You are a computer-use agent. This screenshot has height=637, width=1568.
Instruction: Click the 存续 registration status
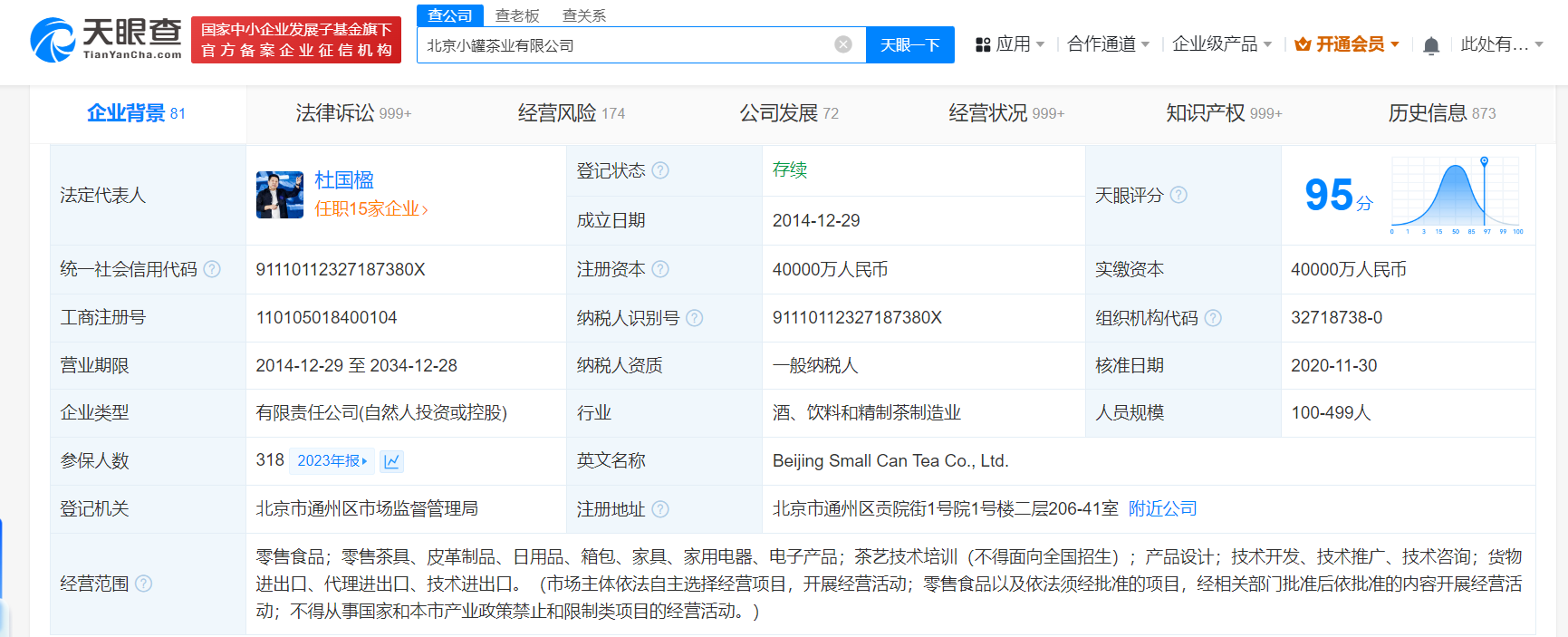[x=790, y=170]
